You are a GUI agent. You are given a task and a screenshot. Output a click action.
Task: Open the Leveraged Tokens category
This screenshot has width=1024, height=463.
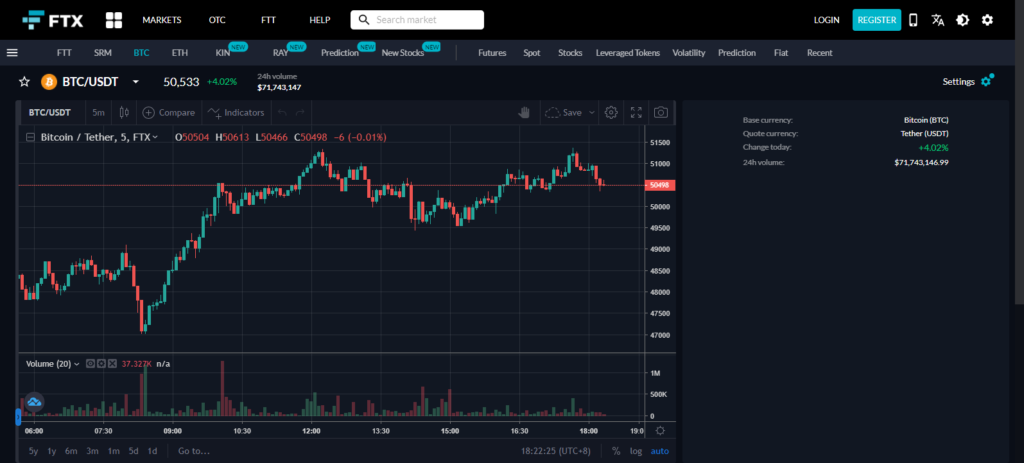pos(628,53)
